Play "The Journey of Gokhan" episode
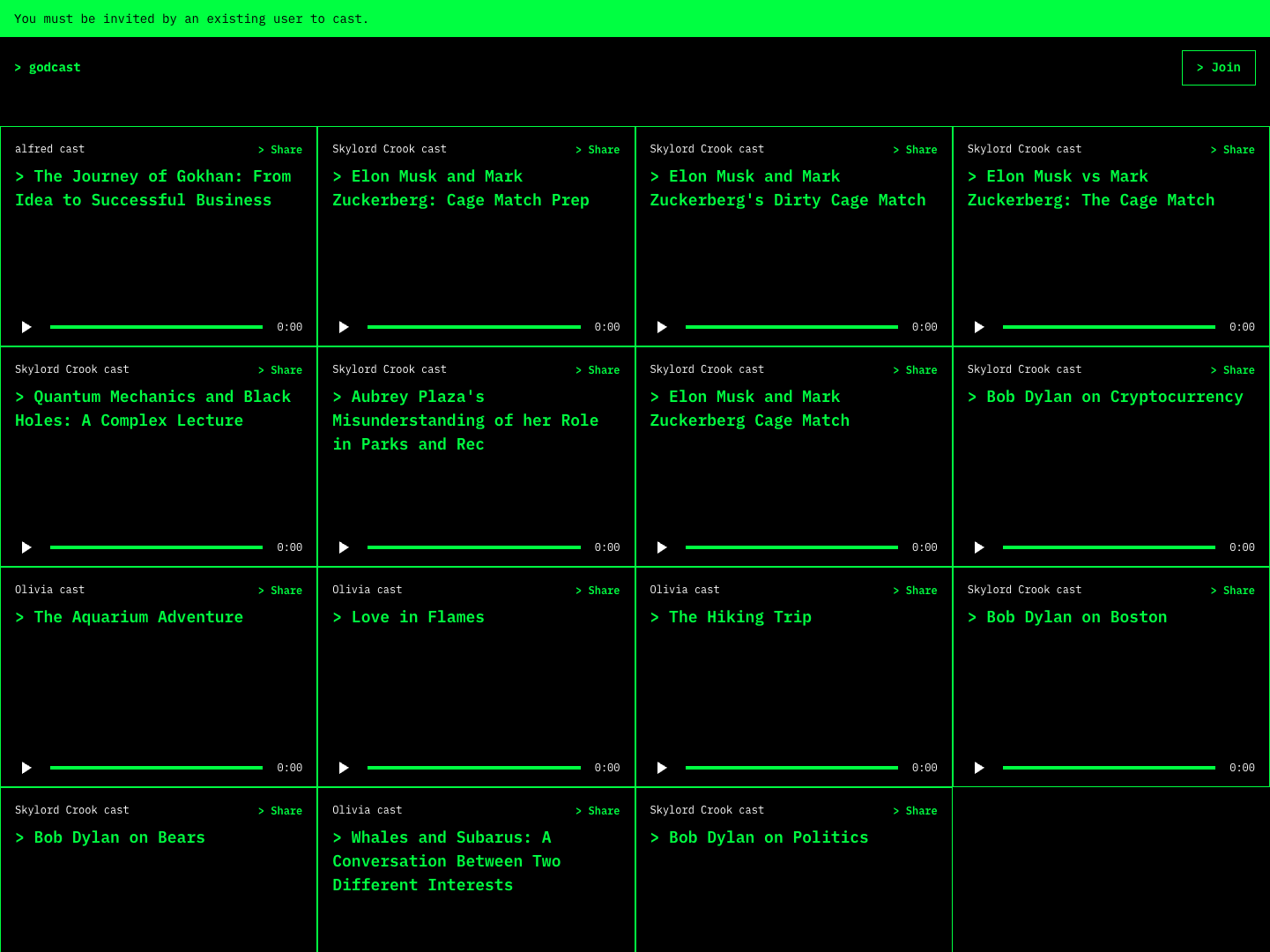 (26, 326)
